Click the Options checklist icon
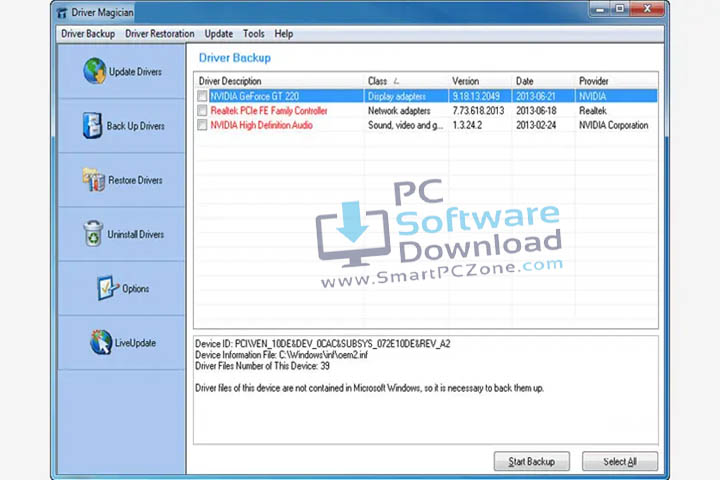This screenshot has height=480, width=720. coord(108,288)
